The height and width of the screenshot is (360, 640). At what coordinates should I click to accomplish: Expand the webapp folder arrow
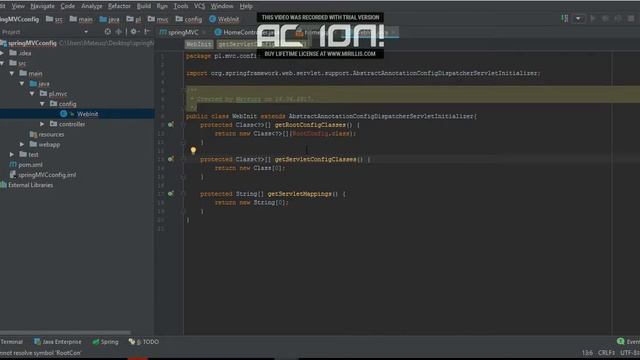22,144
